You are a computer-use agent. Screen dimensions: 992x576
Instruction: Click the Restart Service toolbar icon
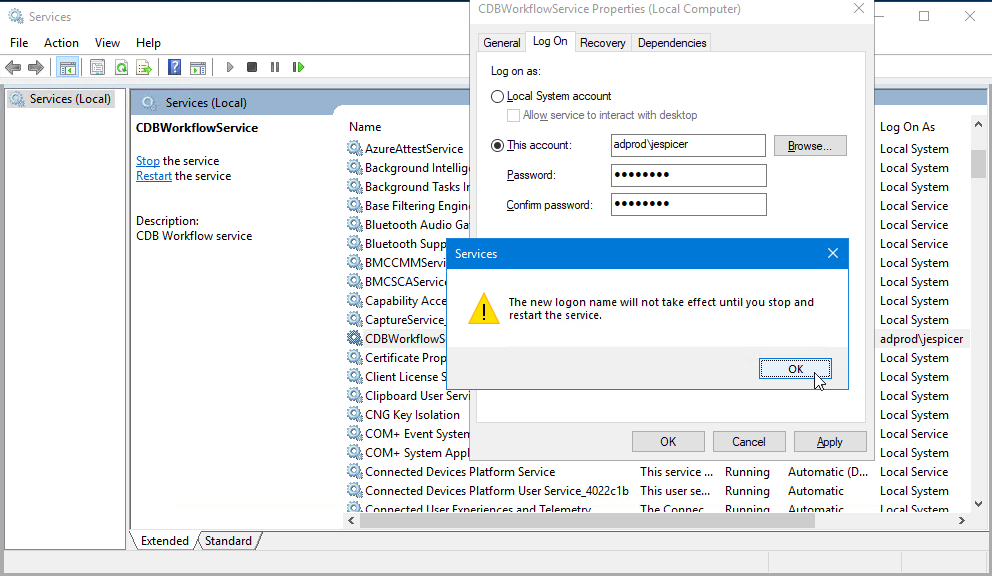point(299,67)
